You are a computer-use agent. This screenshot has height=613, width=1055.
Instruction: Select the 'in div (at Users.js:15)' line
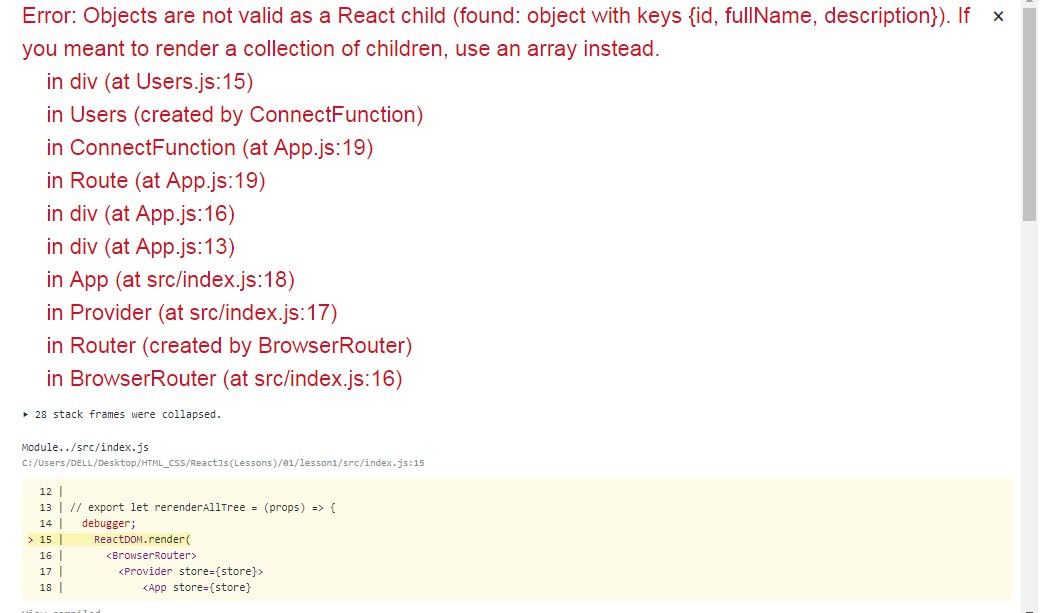(x=149, y=82)
